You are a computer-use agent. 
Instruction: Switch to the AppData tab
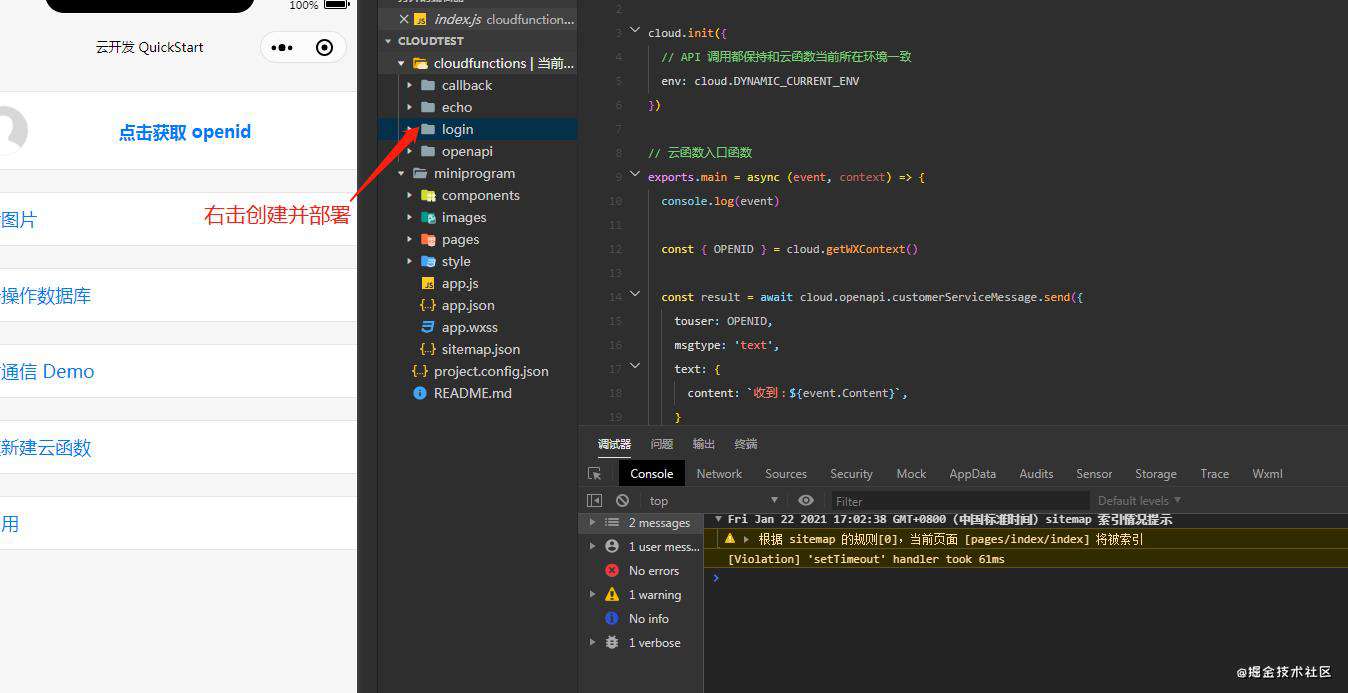coord(972,474)
